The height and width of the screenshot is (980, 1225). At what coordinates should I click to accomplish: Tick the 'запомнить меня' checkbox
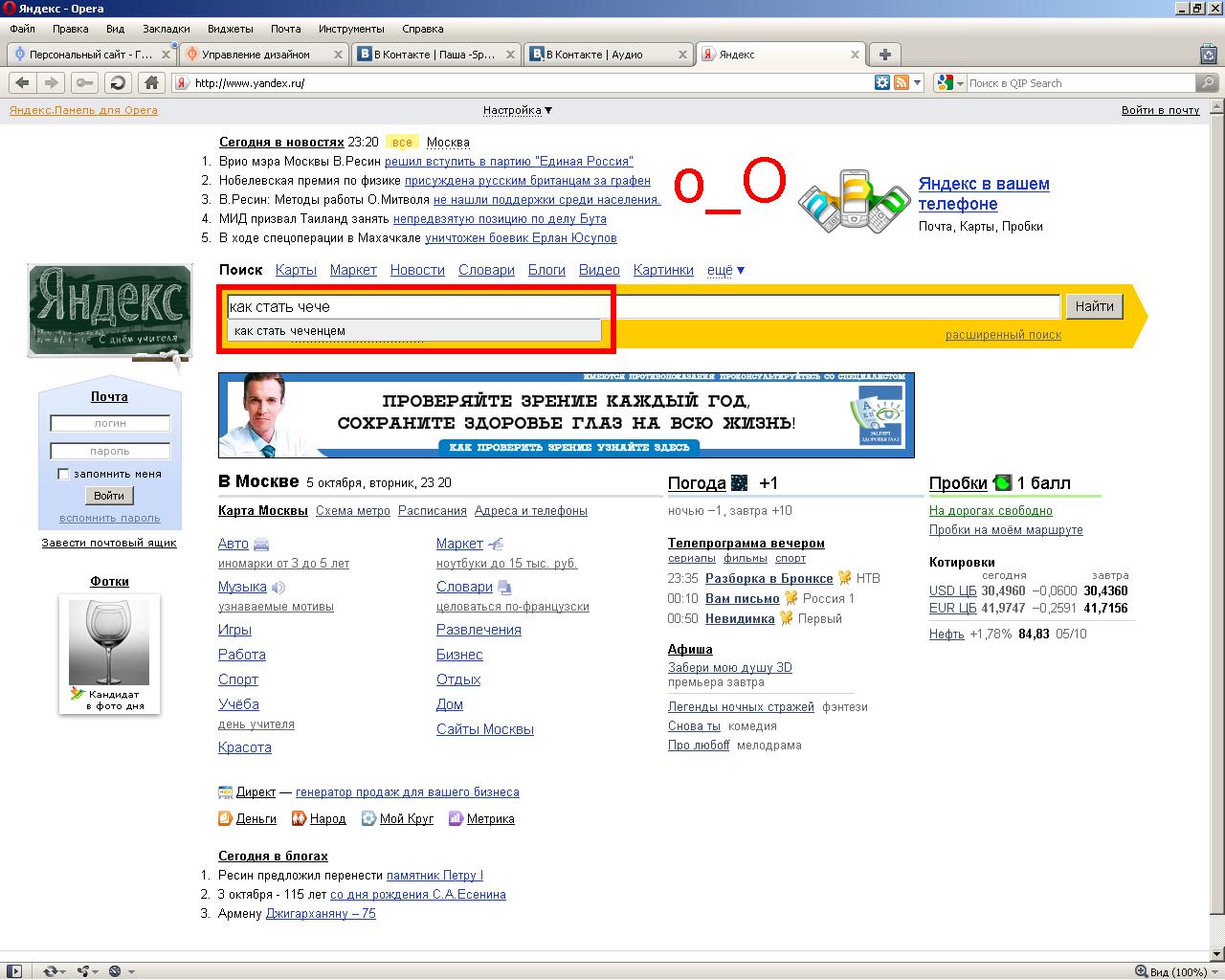tap(63, 474)
